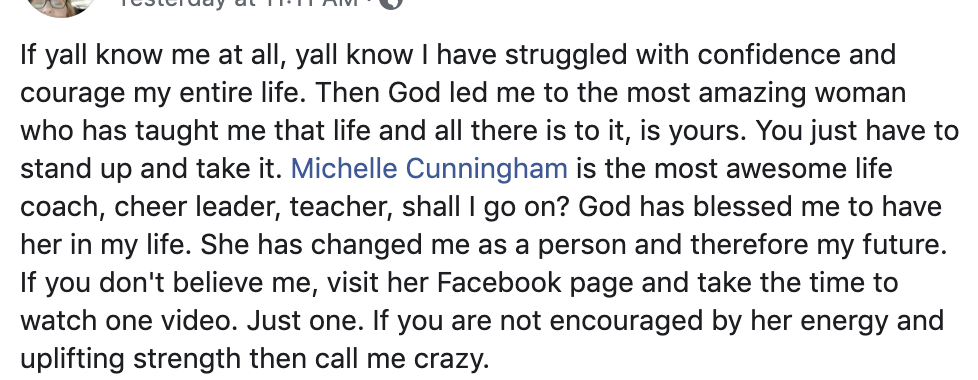
Task: Click the word "strength" in the last line
Action: tap(187, 360)
